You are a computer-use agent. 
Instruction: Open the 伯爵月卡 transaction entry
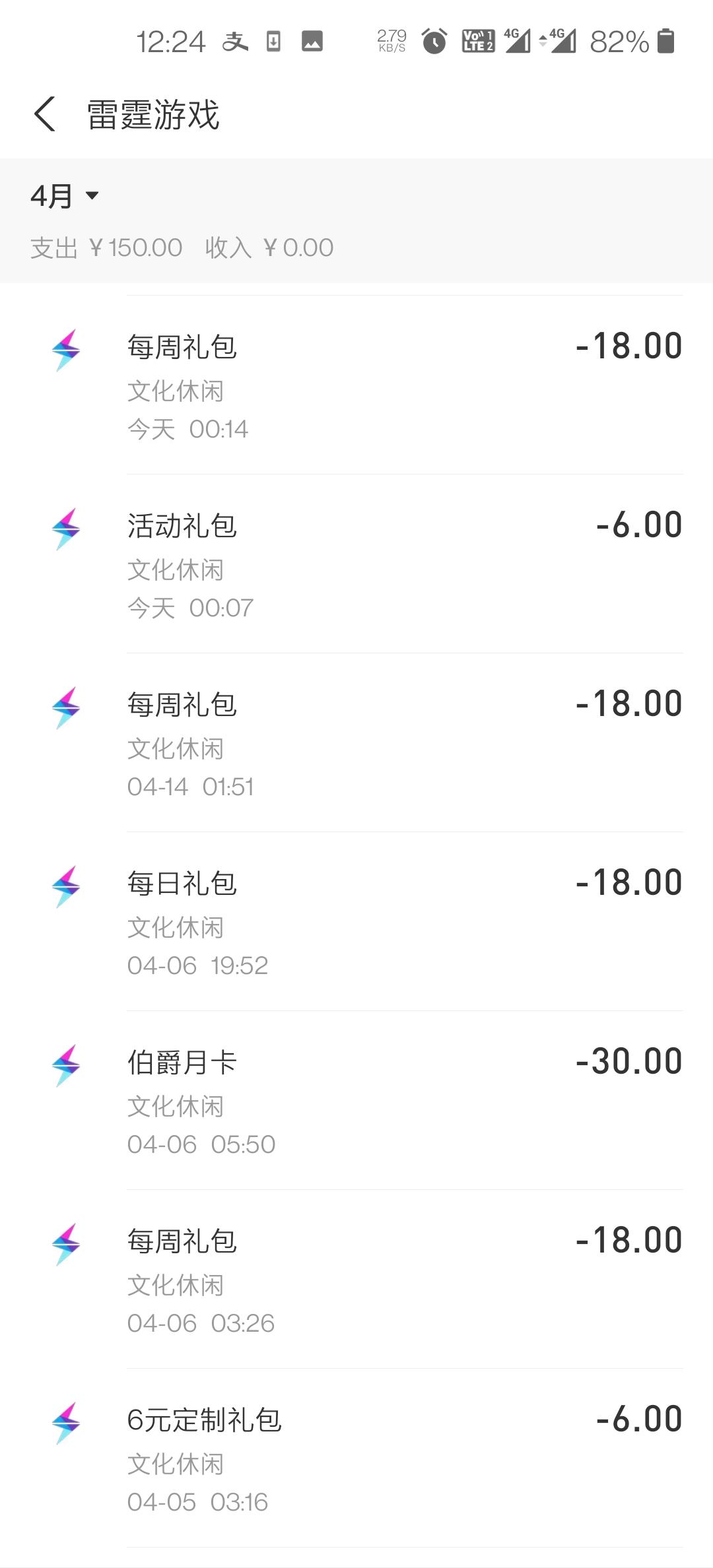356,1101
